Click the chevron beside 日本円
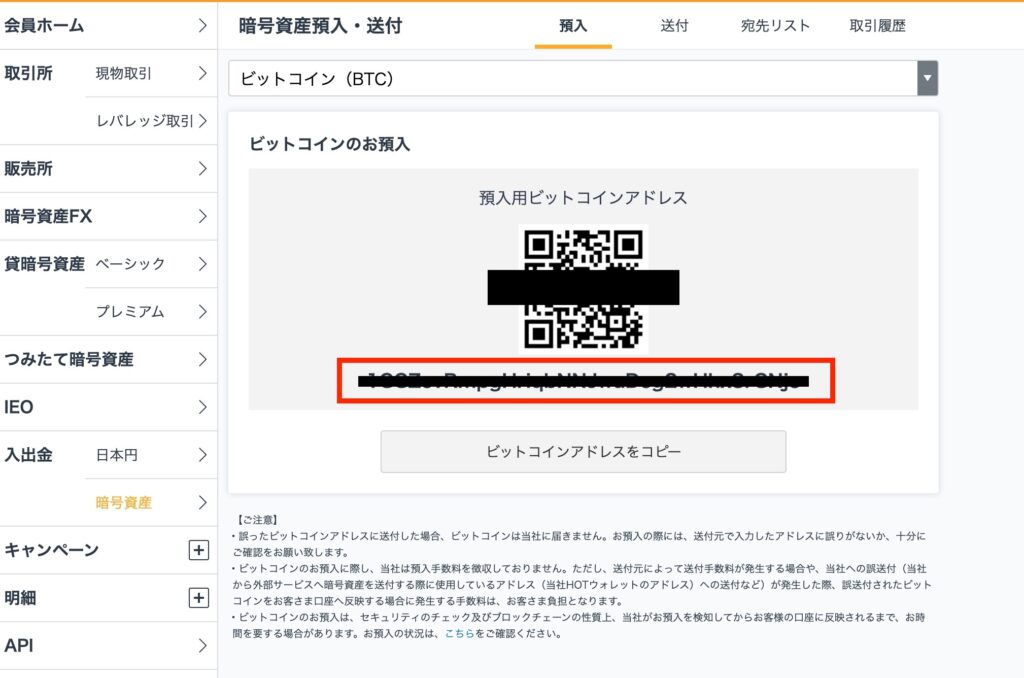The height and width of the screenshot is (678, 1024). [x=202, y=455]
